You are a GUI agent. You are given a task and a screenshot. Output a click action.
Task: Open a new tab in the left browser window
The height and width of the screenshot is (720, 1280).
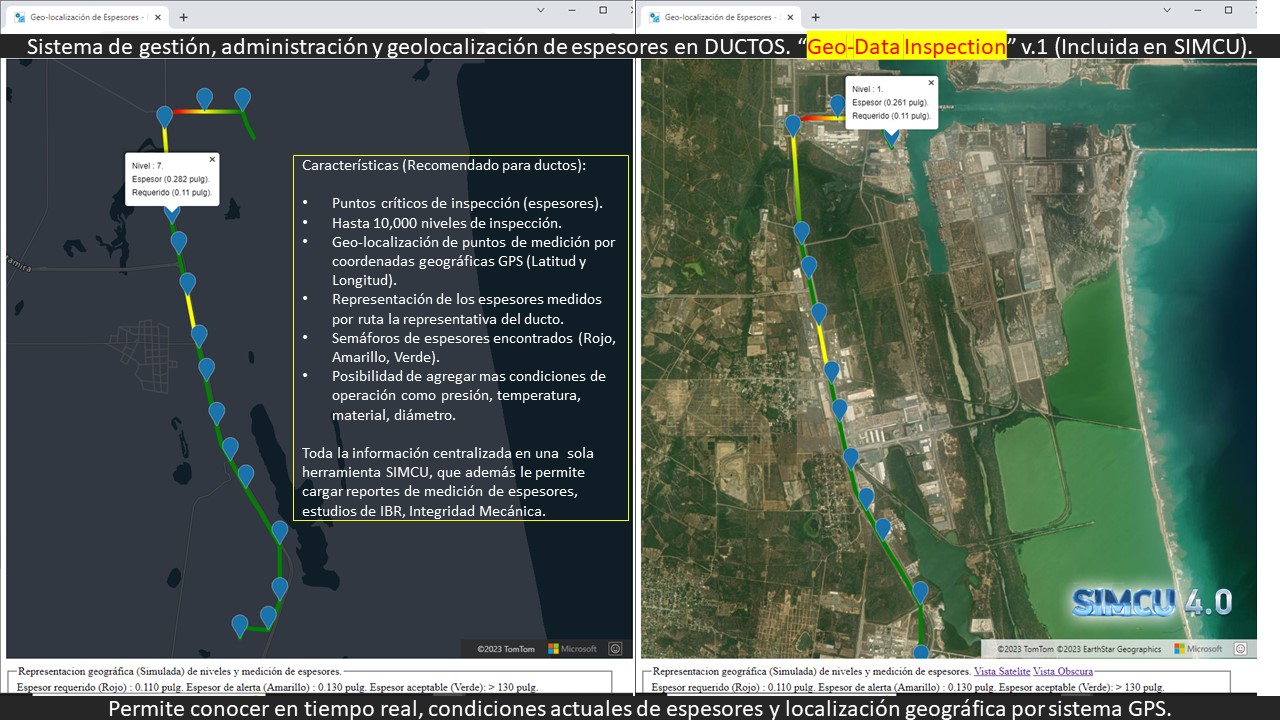coord(183,17)
